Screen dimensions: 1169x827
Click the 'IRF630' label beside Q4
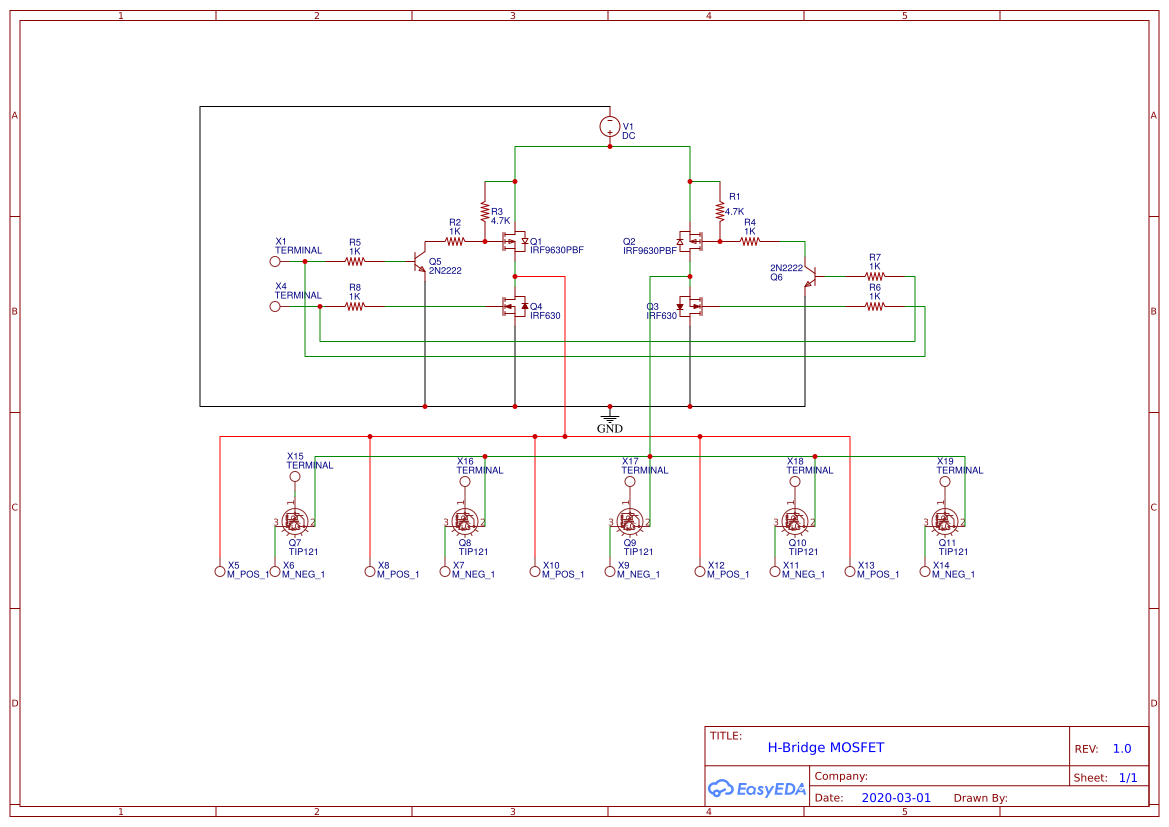[x=545, y=315]
